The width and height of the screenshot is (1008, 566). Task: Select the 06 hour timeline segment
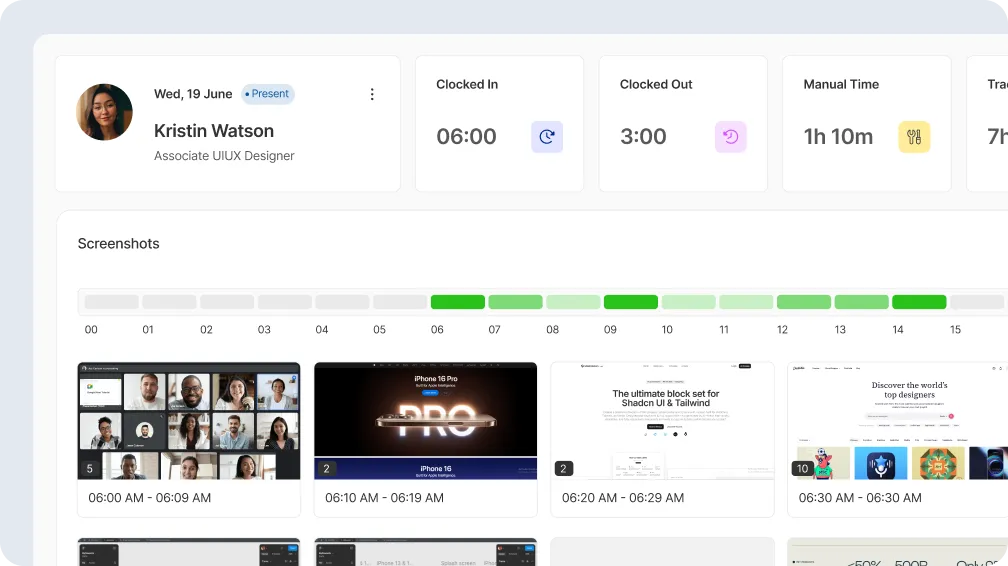(x=457, y=302)
